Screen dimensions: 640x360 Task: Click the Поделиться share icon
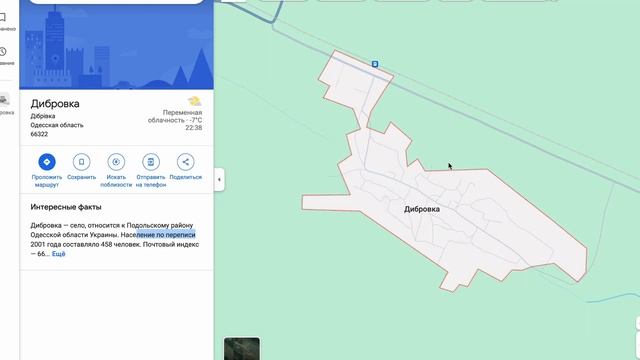(x=185, y=162)
